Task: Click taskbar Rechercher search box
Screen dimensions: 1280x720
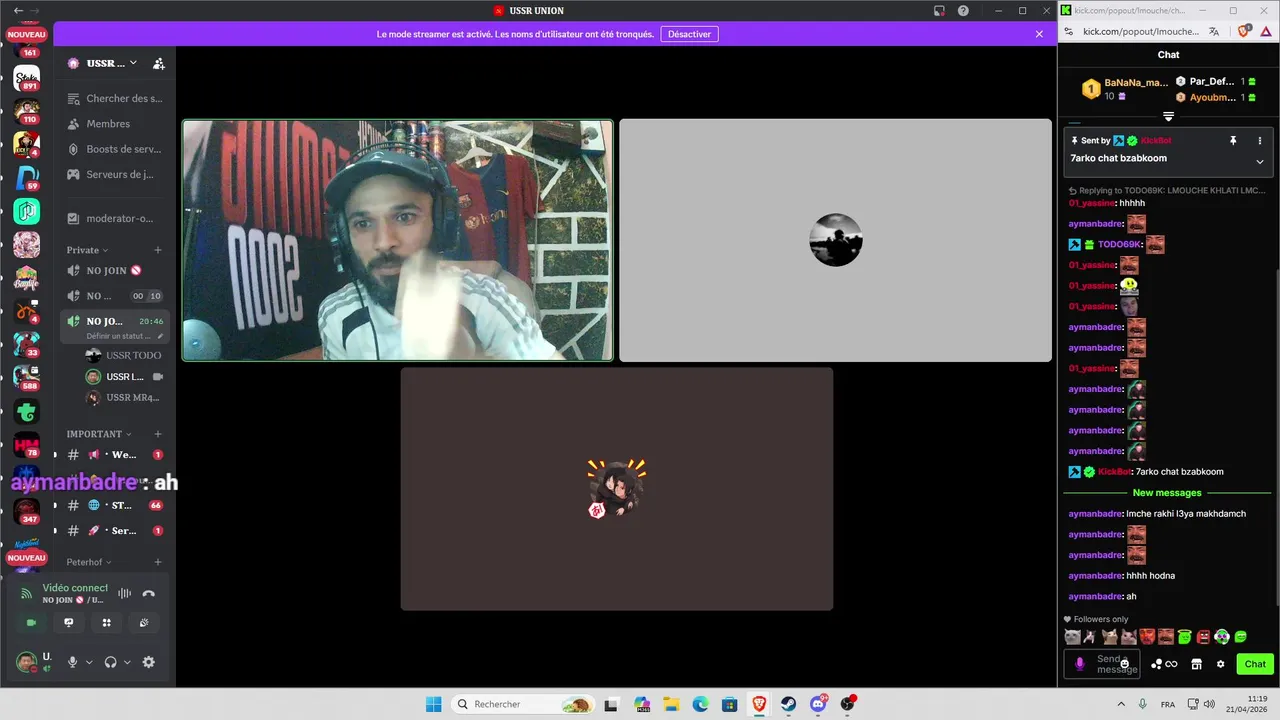Action: 523,704
